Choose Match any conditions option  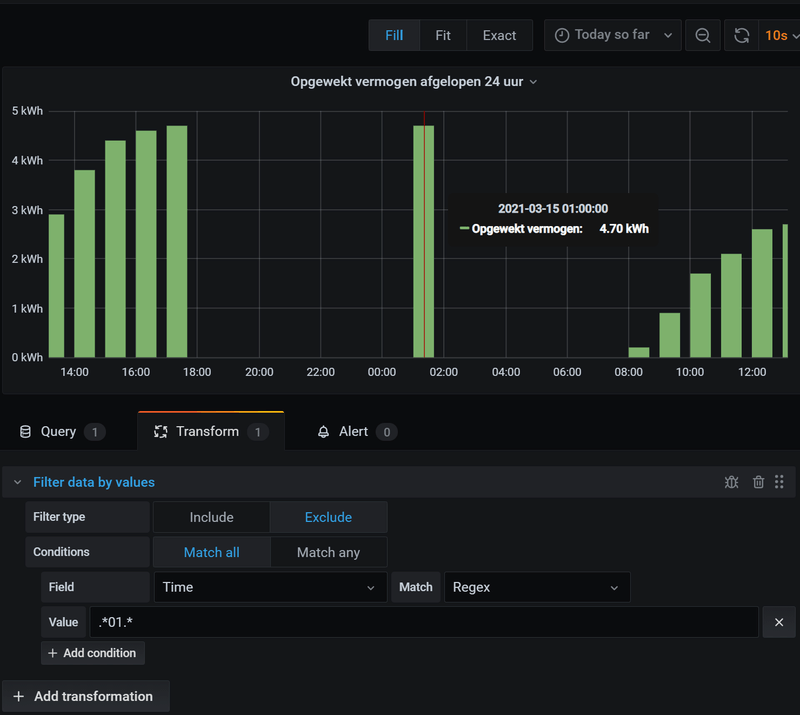(x=328, y=552)
